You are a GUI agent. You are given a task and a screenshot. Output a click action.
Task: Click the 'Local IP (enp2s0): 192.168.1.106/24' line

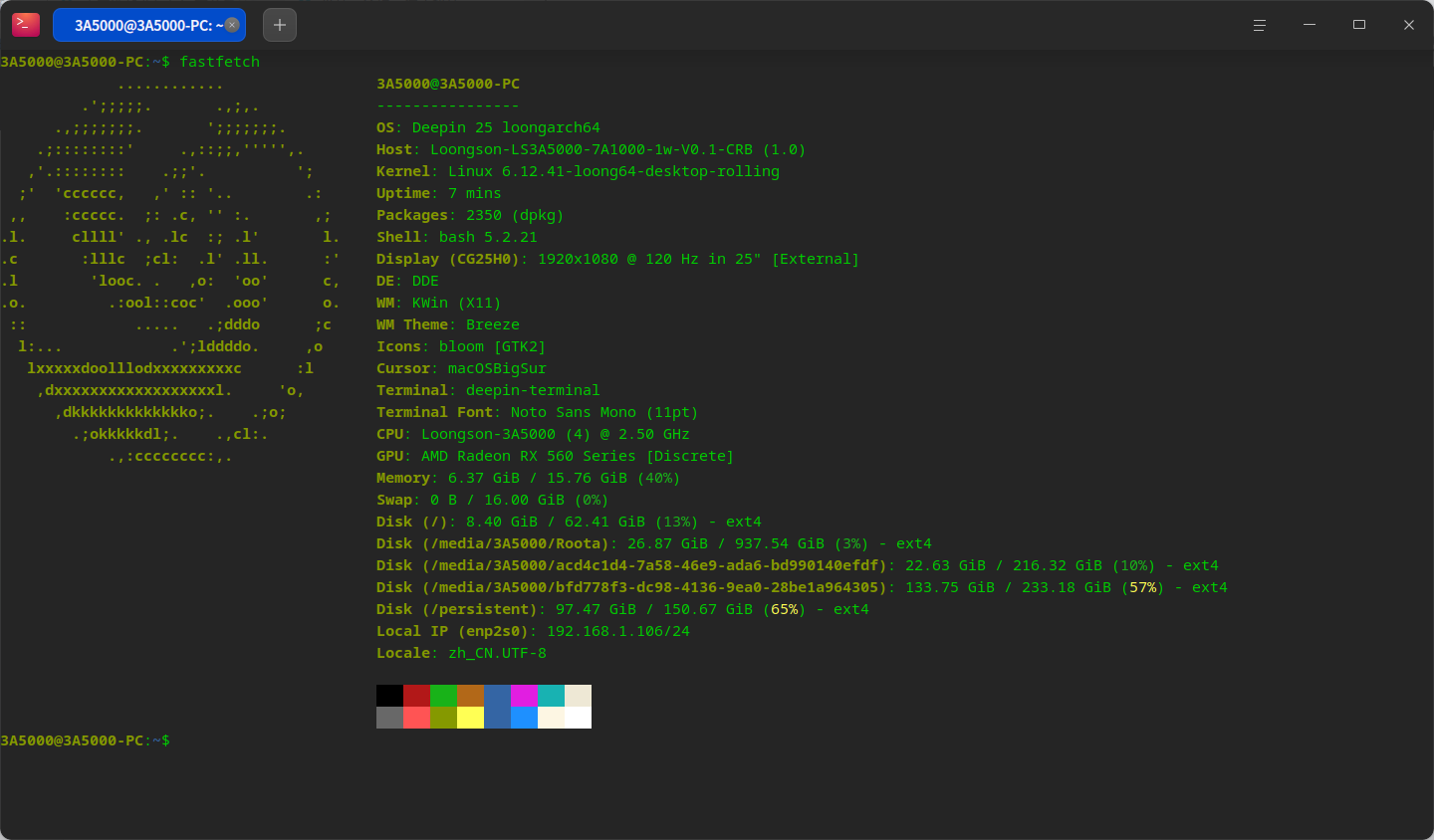coord(533,631)
